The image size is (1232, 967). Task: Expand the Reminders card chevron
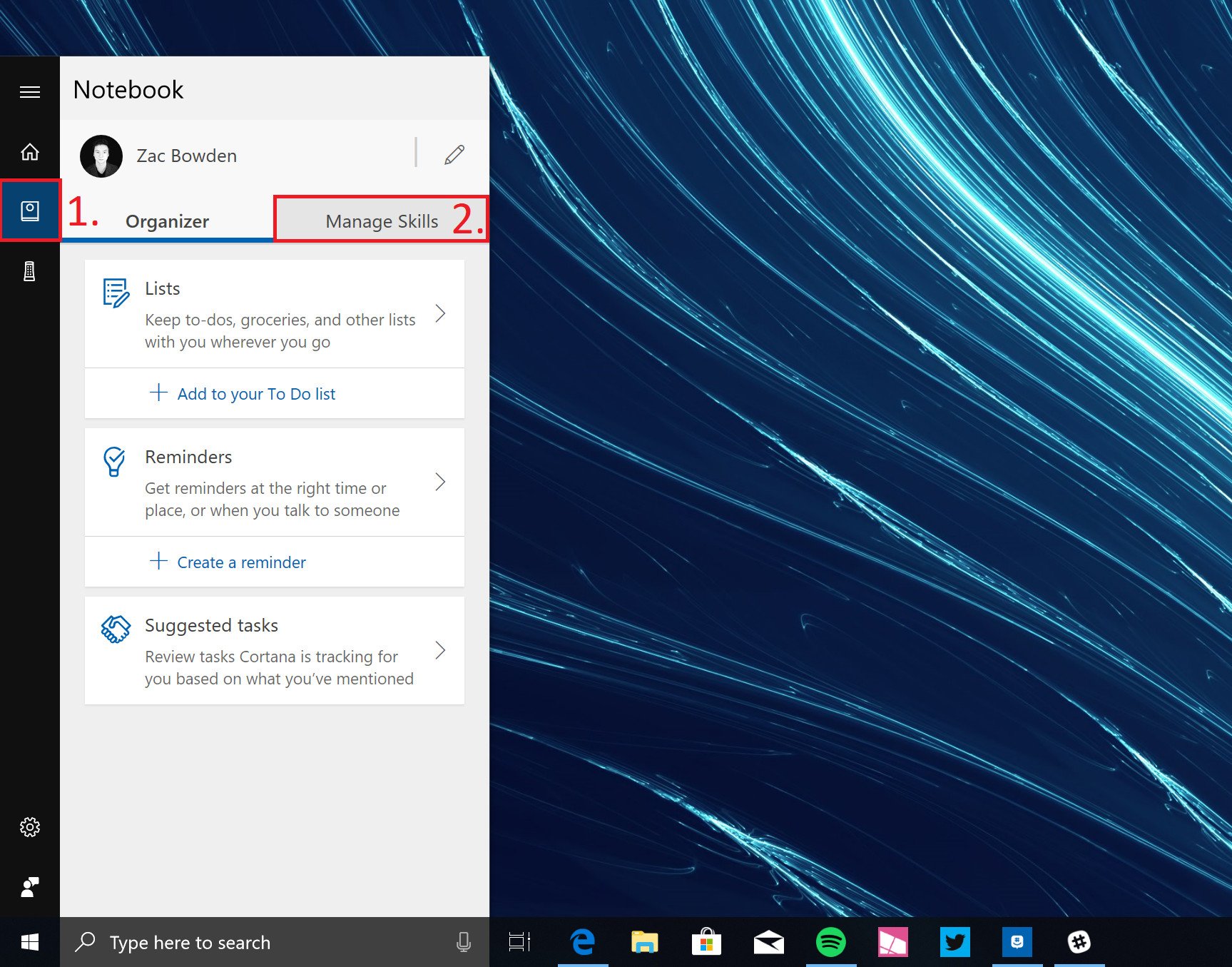441,482
